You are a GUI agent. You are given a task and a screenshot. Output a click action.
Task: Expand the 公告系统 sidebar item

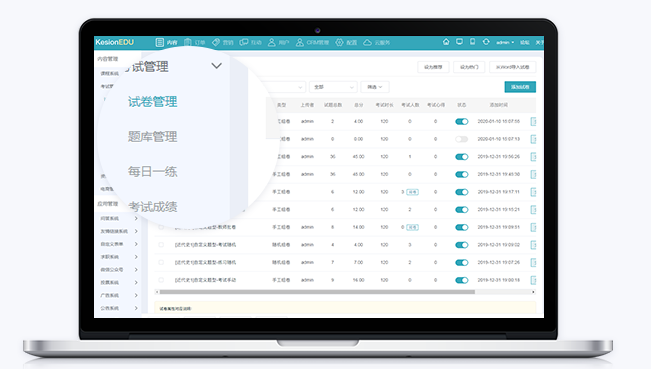(136, 308)
